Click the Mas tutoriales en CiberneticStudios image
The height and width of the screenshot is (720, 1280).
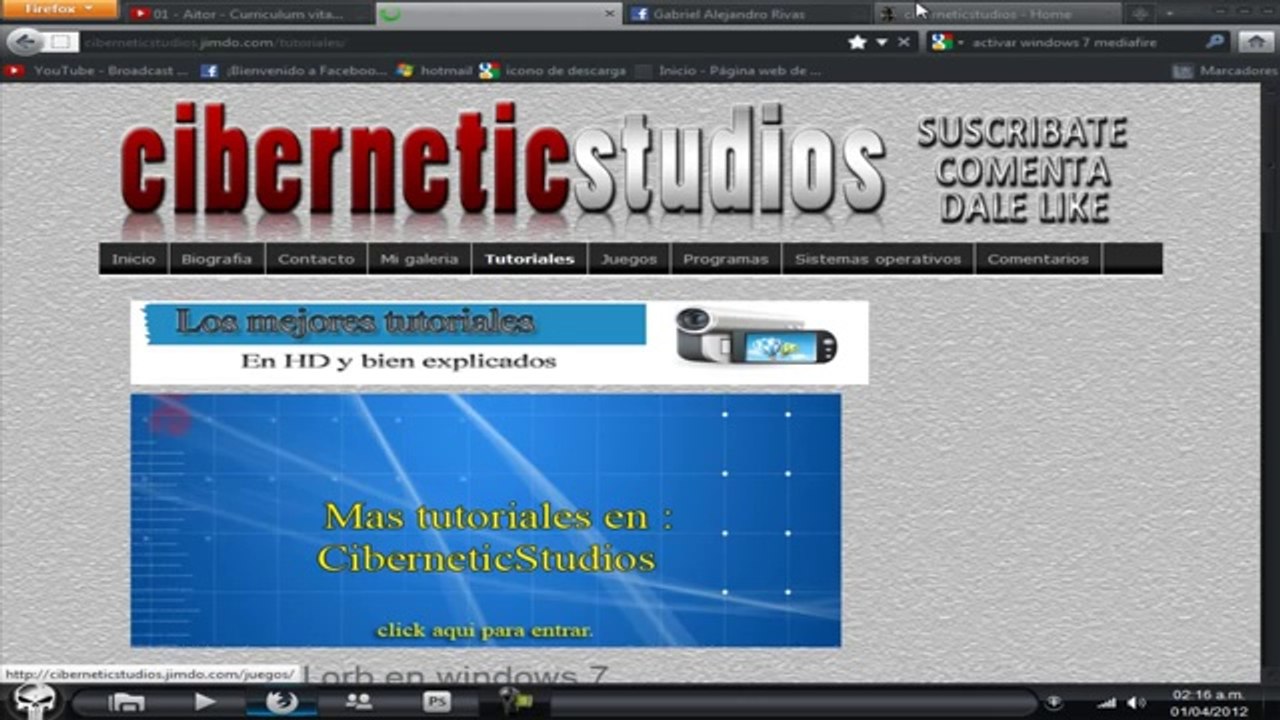click(486, 520)
